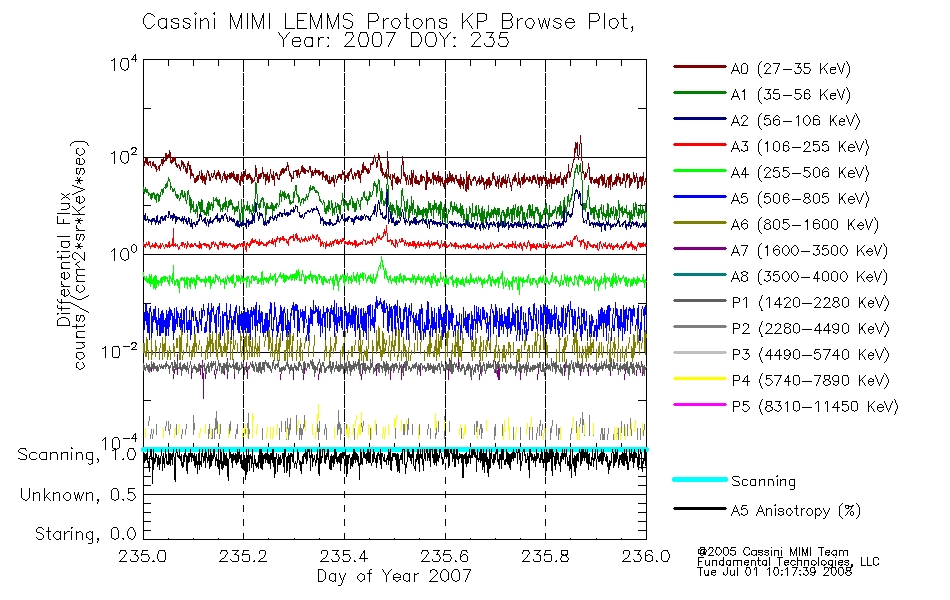This screenshot has height=600, width=950.
Task: Click the 235.2 x-axis tick label
Action: coord(243,556)
